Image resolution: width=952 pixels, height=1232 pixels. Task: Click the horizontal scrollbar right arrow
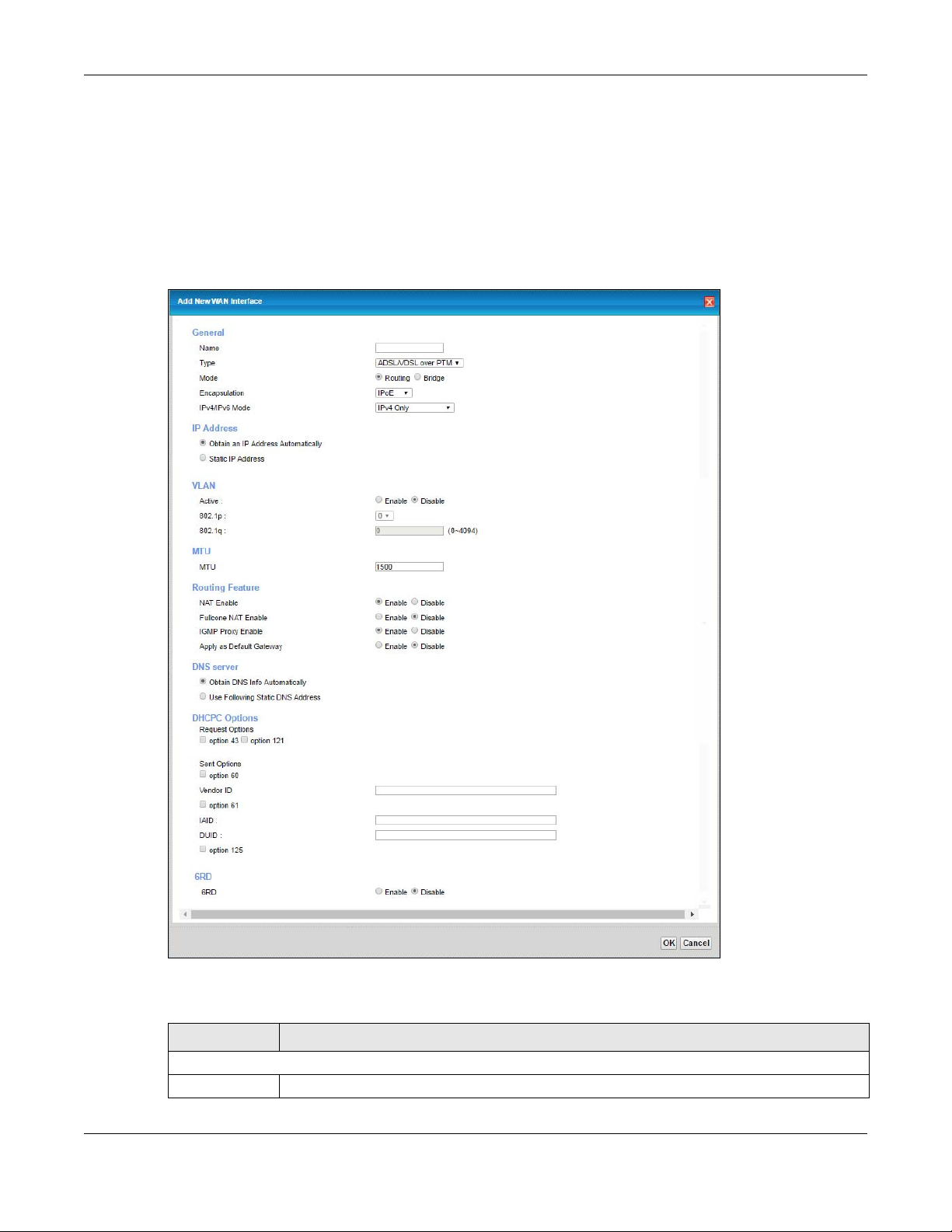[692, 915]
